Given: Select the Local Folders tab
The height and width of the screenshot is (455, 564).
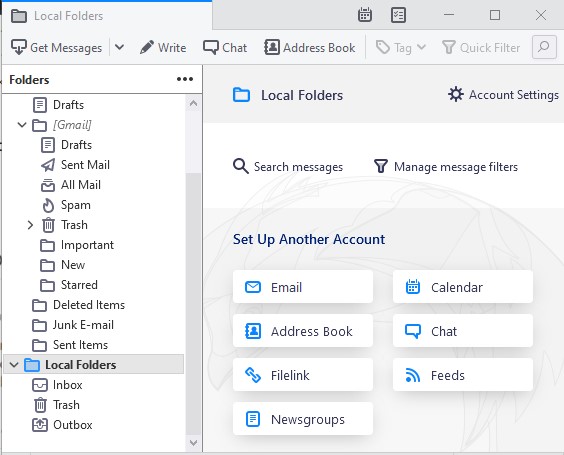Looking at the screenshot, I should click(x=107, y=16).
